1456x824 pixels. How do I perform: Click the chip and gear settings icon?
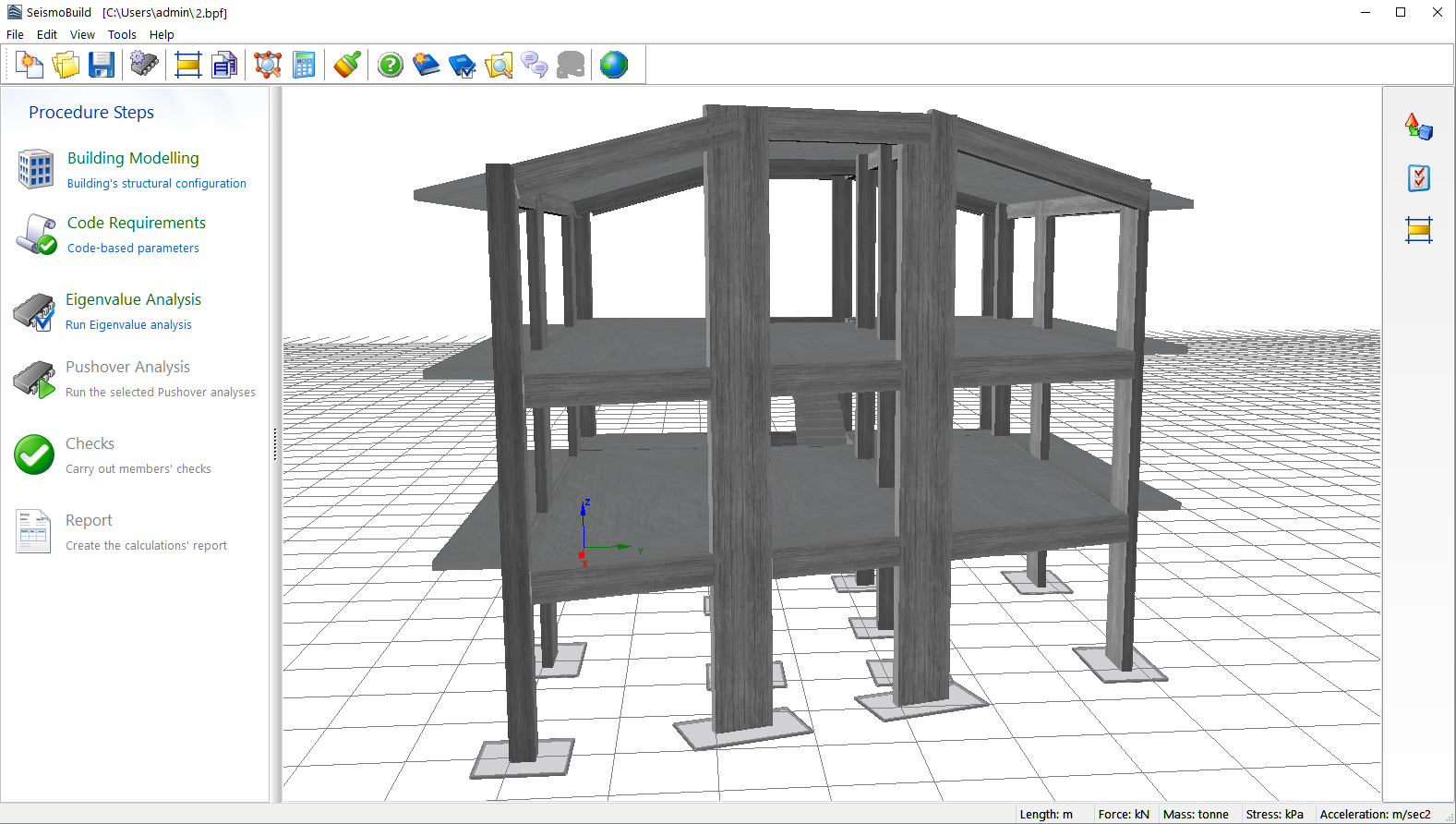click(x=144, y=65)
